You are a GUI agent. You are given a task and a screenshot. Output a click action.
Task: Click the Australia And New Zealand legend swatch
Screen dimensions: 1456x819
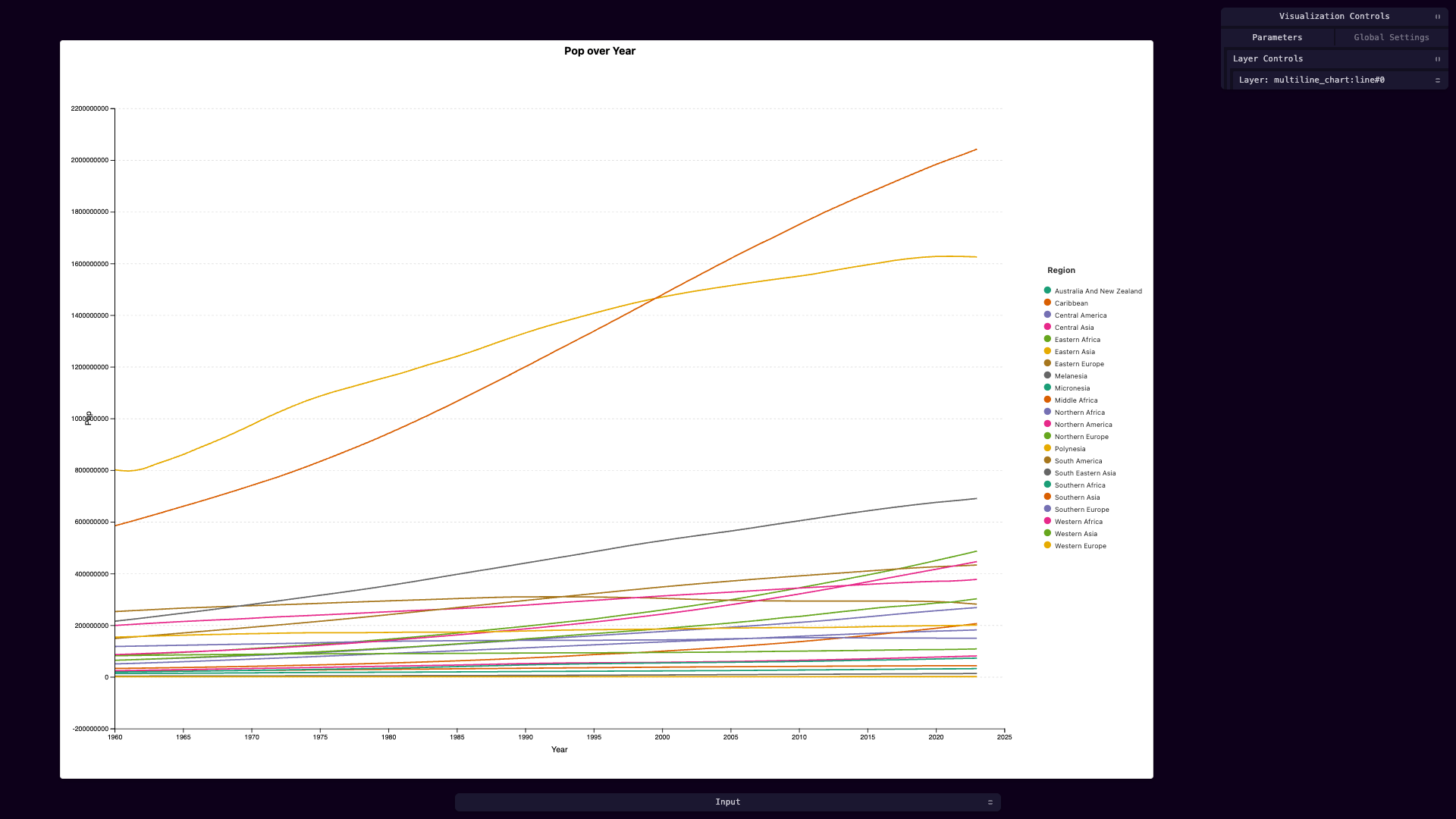click(1047, 290)
